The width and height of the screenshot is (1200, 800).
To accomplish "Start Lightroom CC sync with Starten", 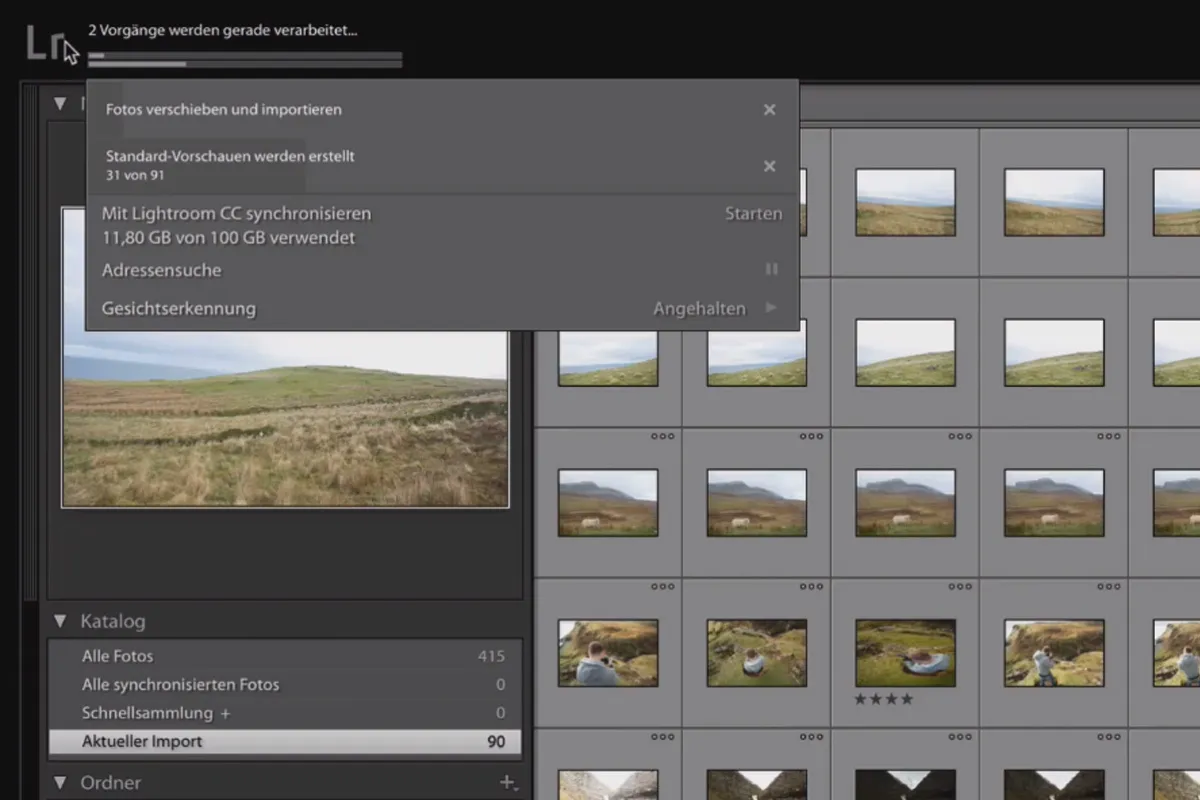I will pos(753,214).
